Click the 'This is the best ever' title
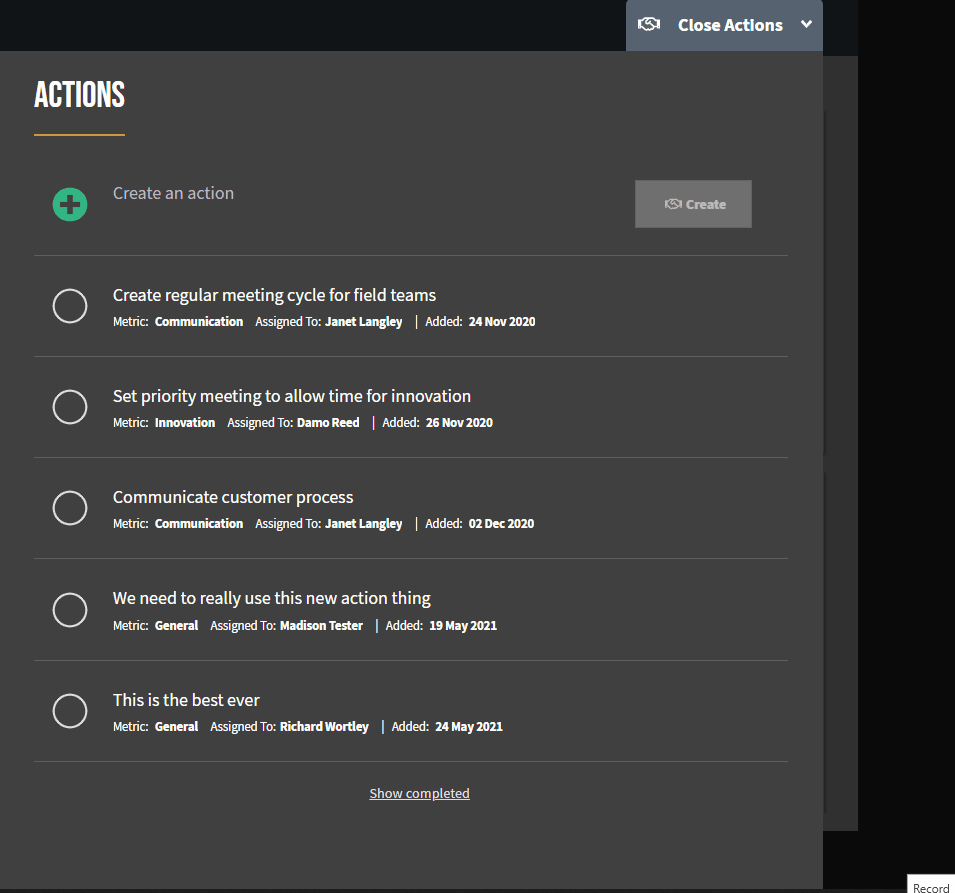The height and width of the screenshot is (893, 955). 186,701
